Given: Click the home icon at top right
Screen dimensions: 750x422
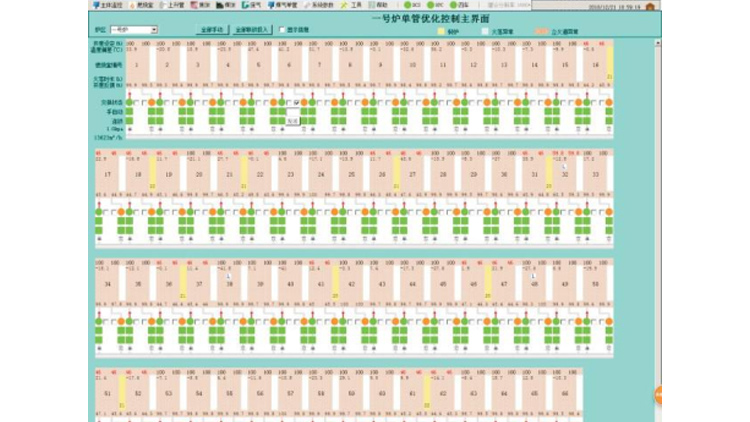Looking at the screenshot, I should coord(652,6).
